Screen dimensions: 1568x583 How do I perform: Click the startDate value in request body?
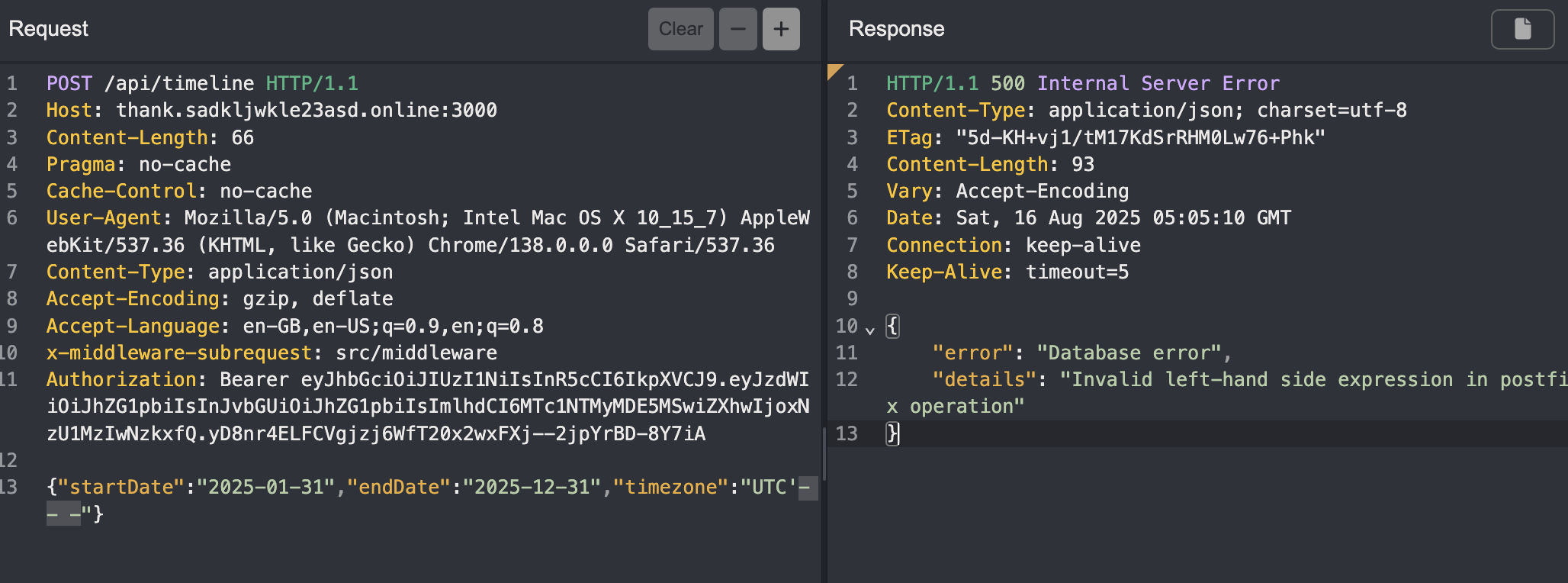pos(266,487)
